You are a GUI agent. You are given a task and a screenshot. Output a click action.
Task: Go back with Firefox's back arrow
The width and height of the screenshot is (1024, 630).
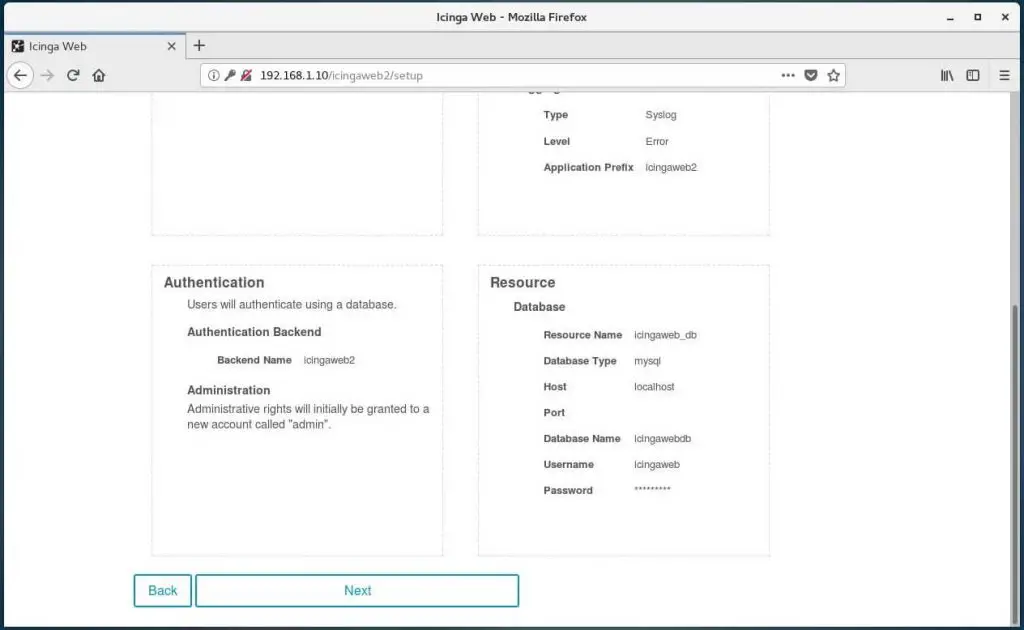click(x=20, y=76)
